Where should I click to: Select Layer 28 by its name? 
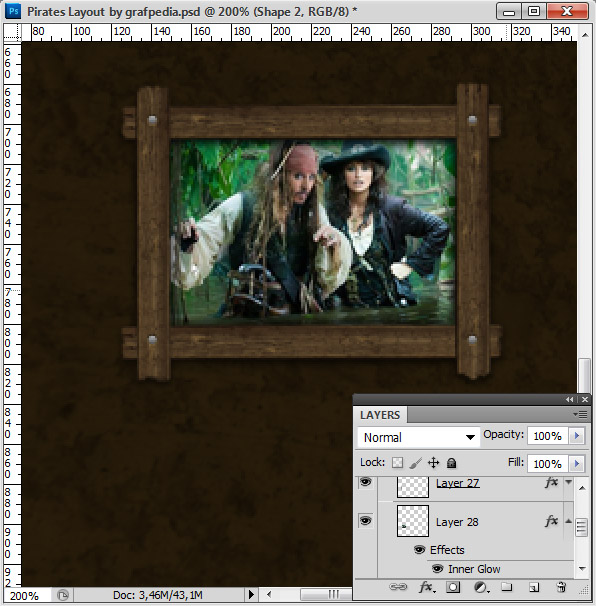pos(457,522)
